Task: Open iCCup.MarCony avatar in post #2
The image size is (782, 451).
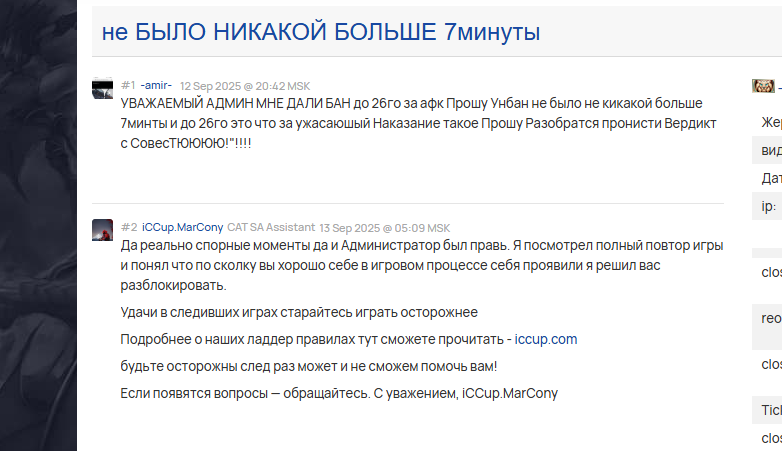Action: tap(102, 230)
